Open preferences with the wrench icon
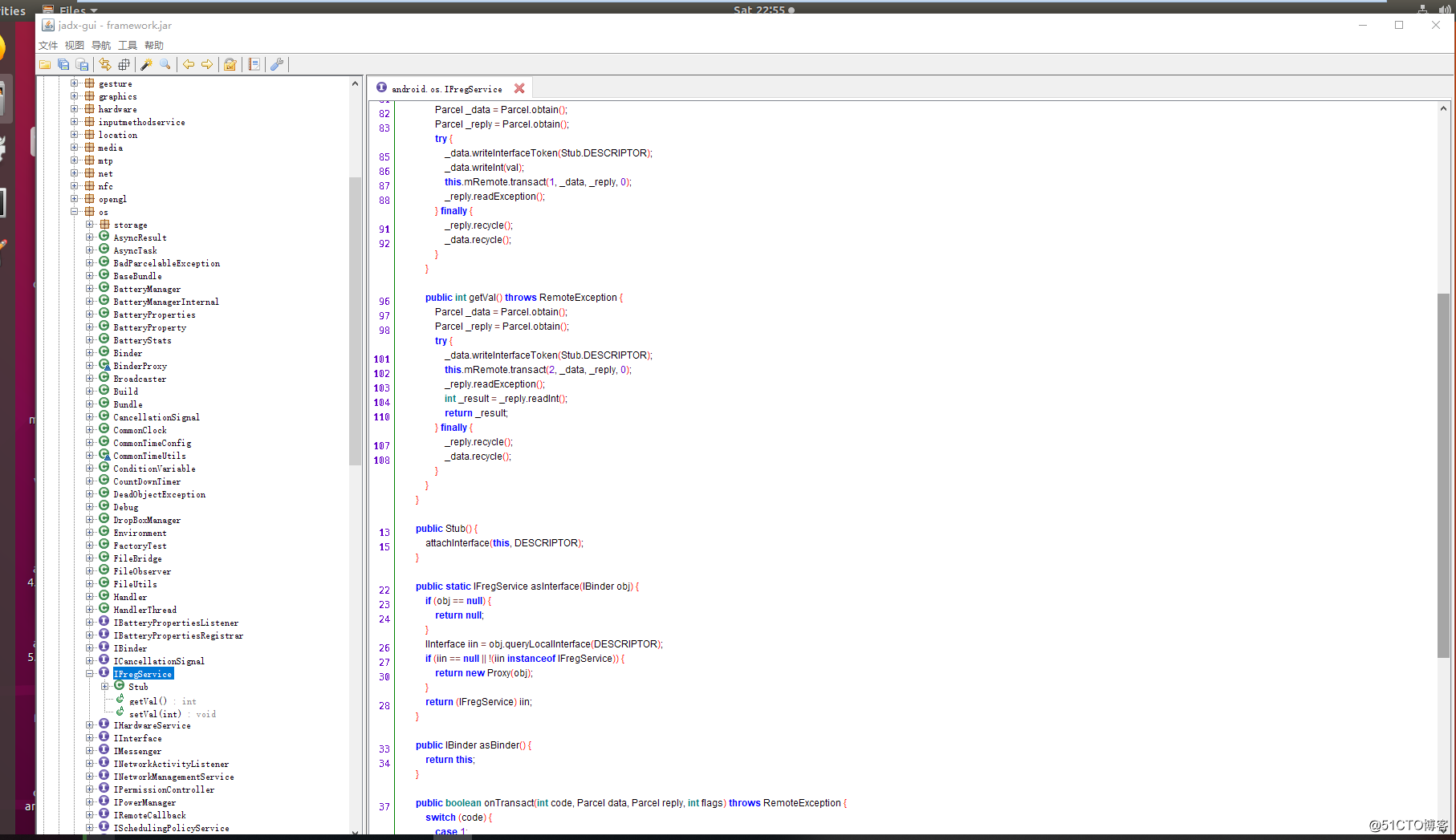This screenshot has height=840, width=1456. [277, 64]
